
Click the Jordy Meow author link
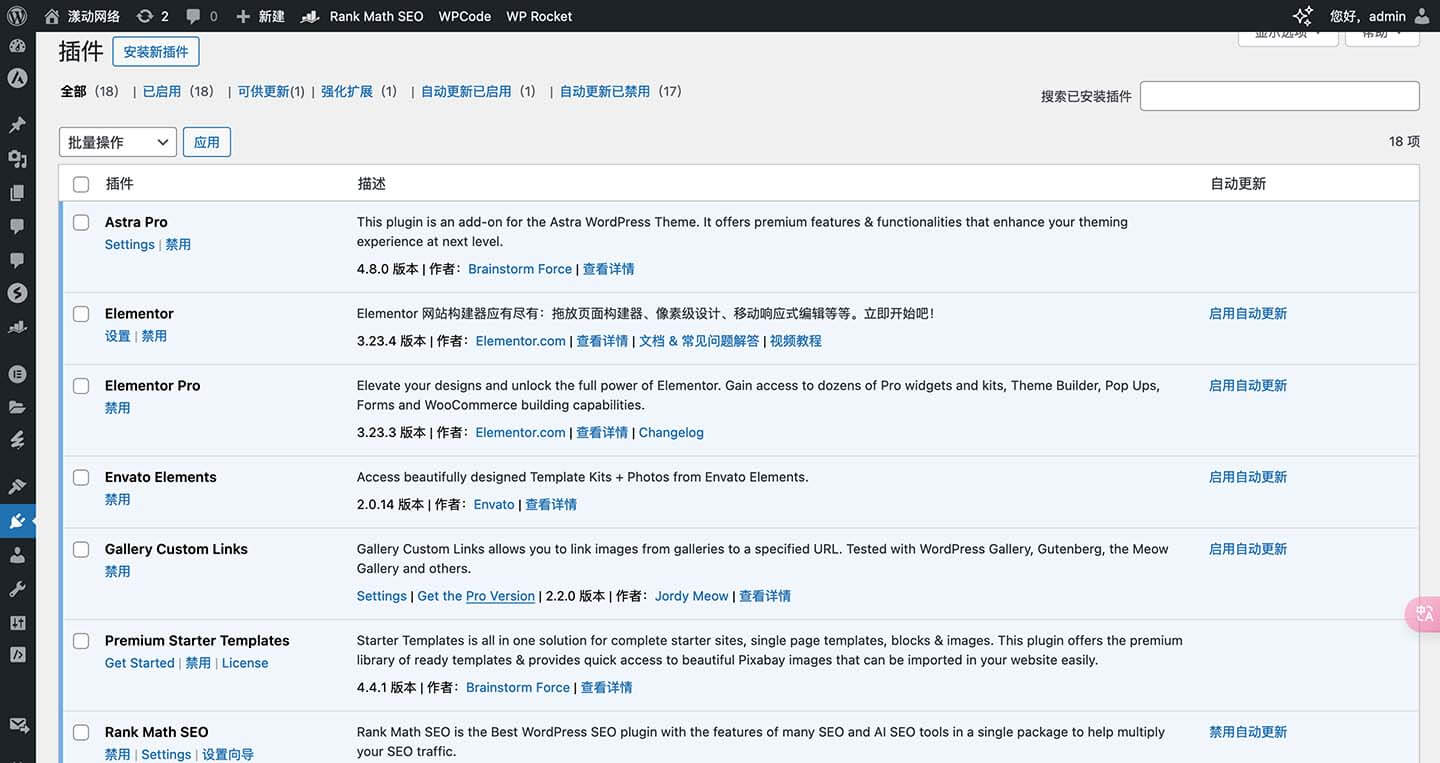[692, 596]
